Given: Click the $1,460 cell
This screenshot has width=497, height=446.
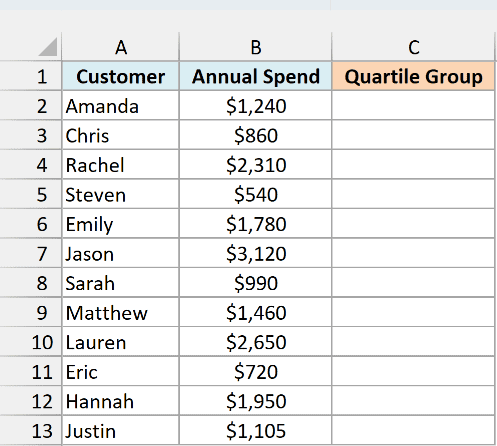Looking at the screenshot, I should (255, 312).
